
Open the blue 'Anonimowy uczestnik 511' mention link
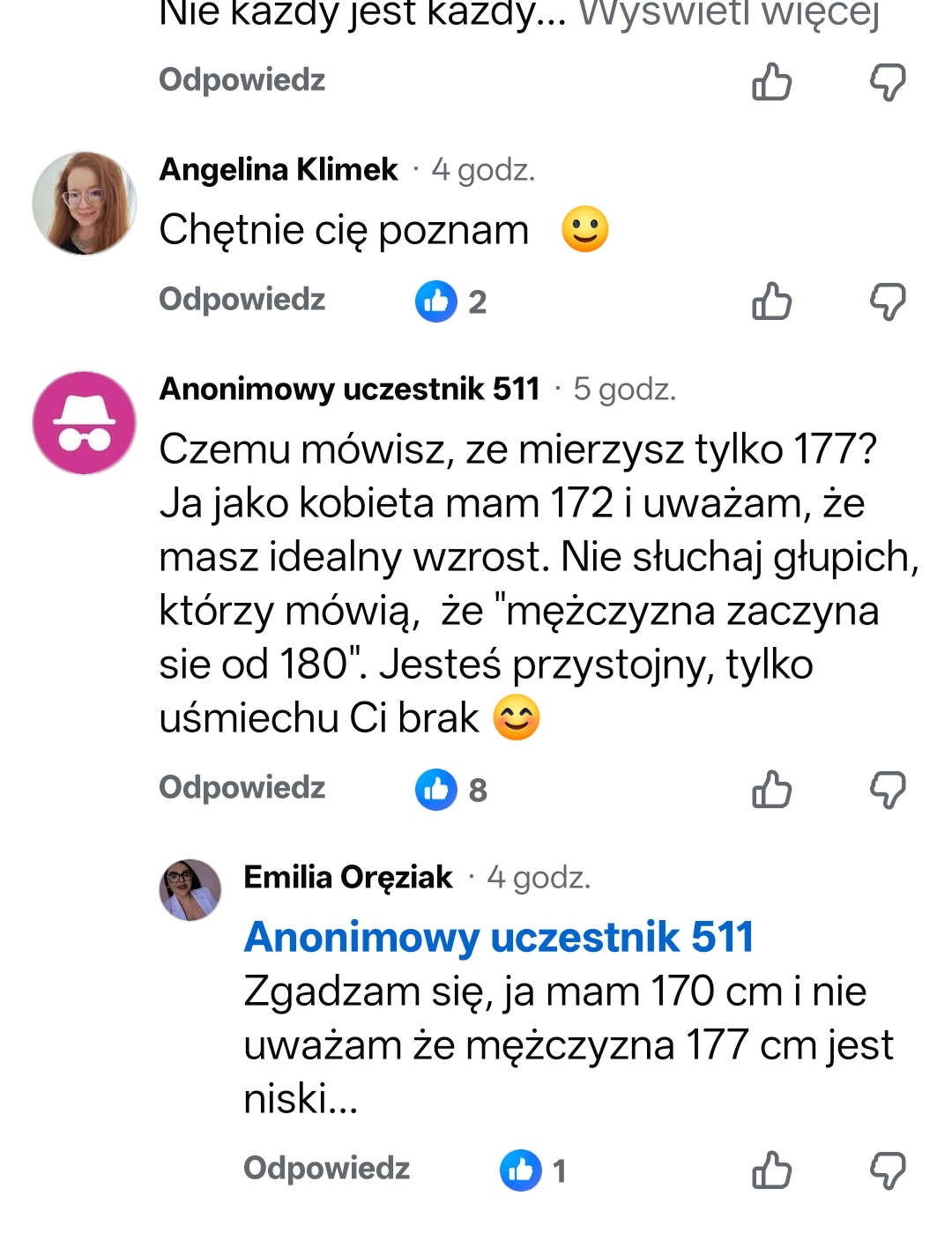click(x=498, y=937)
